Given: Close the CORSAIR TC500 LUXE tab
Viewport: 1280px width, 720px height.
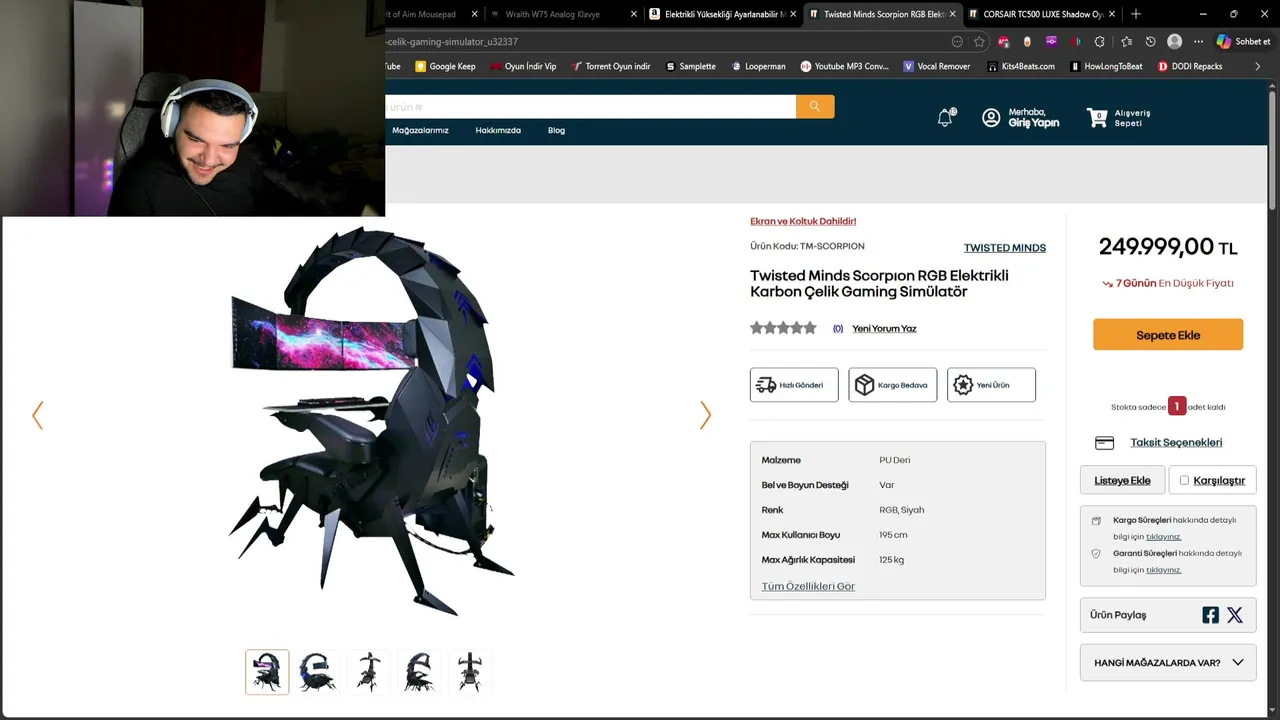Looking at the screenshot, I should [x=1111, y=14].
